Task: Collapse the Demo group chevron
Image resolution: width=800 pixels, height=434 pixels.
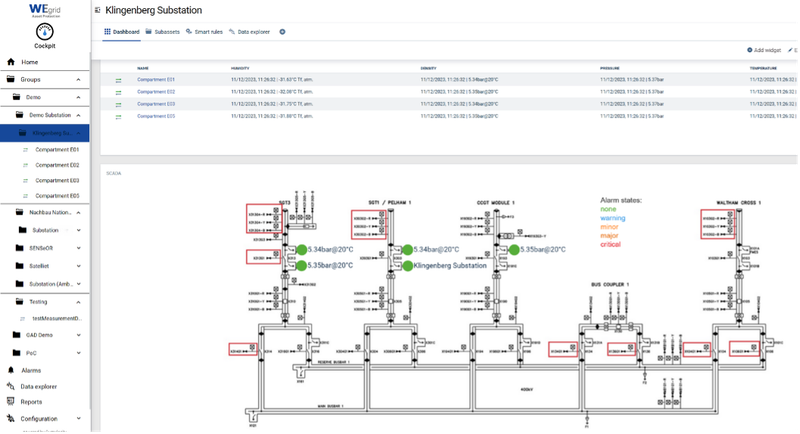Action: 79,97
